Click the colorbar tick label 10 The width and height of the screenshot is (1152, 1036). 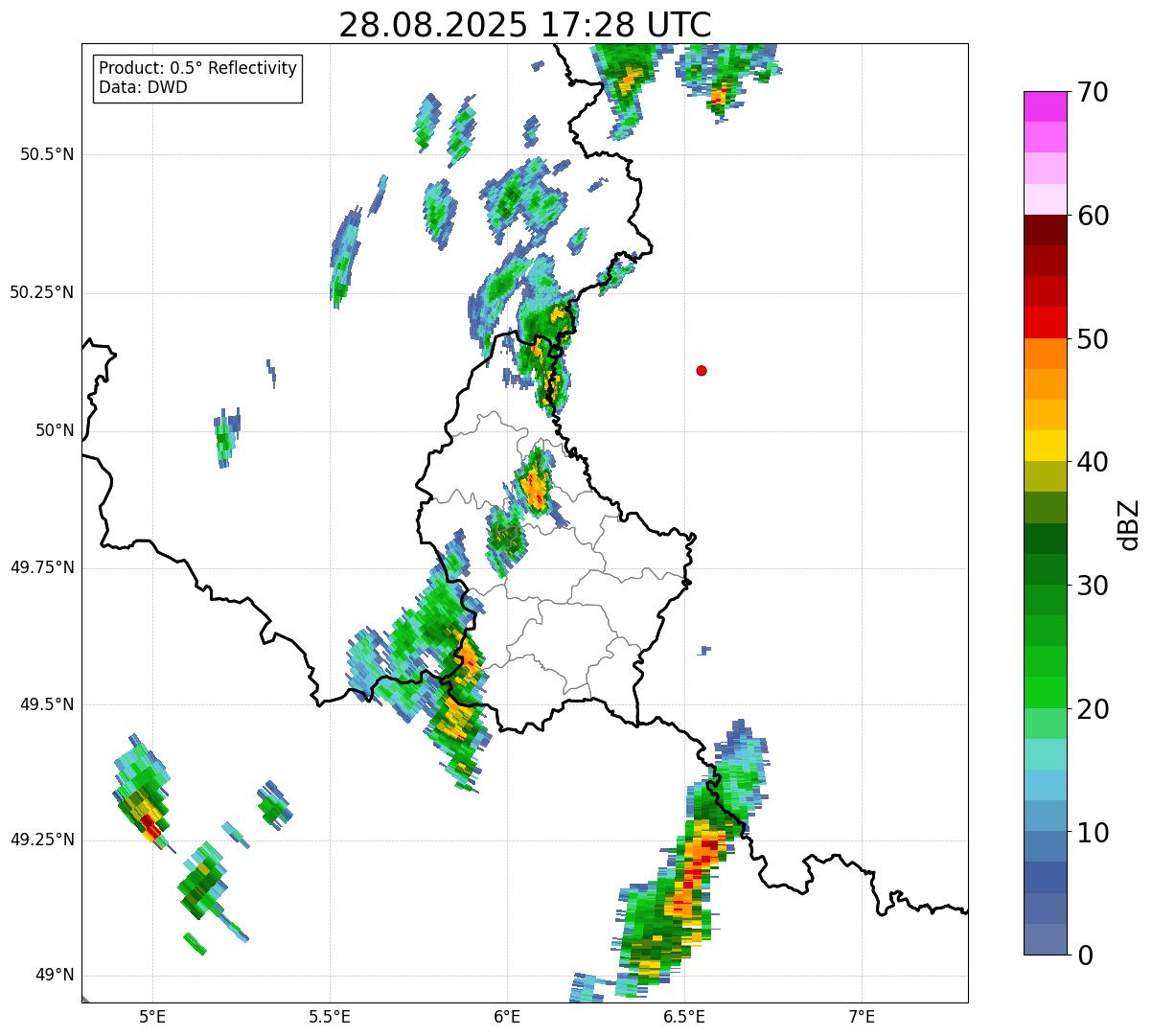pyautogui.click(x=1093, y=833)
